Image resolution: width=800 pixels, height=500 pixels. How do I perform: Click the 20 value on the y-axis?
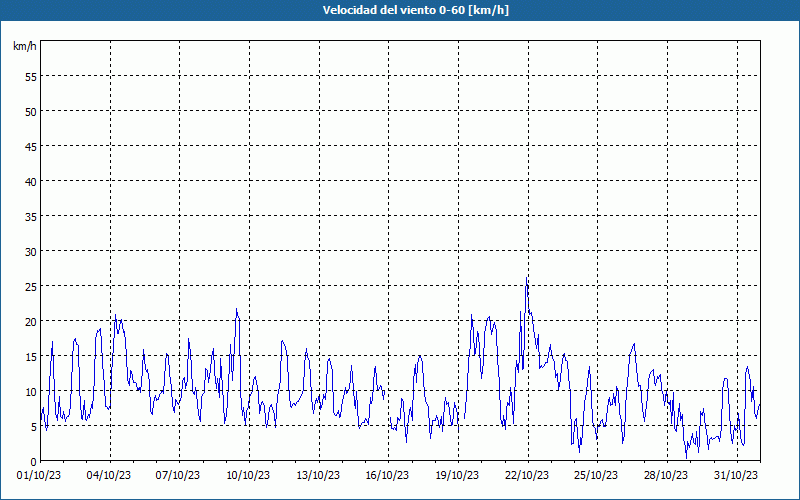(31, 321)
